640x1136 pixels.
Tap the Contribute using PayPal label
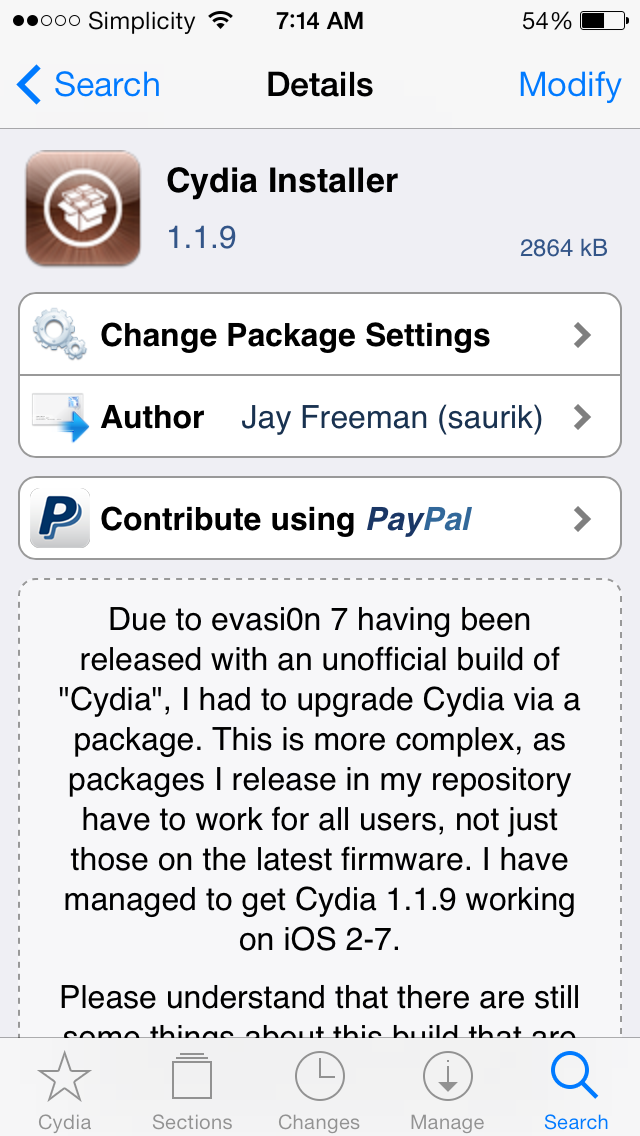pyautogui.click(x=286, y=519)
